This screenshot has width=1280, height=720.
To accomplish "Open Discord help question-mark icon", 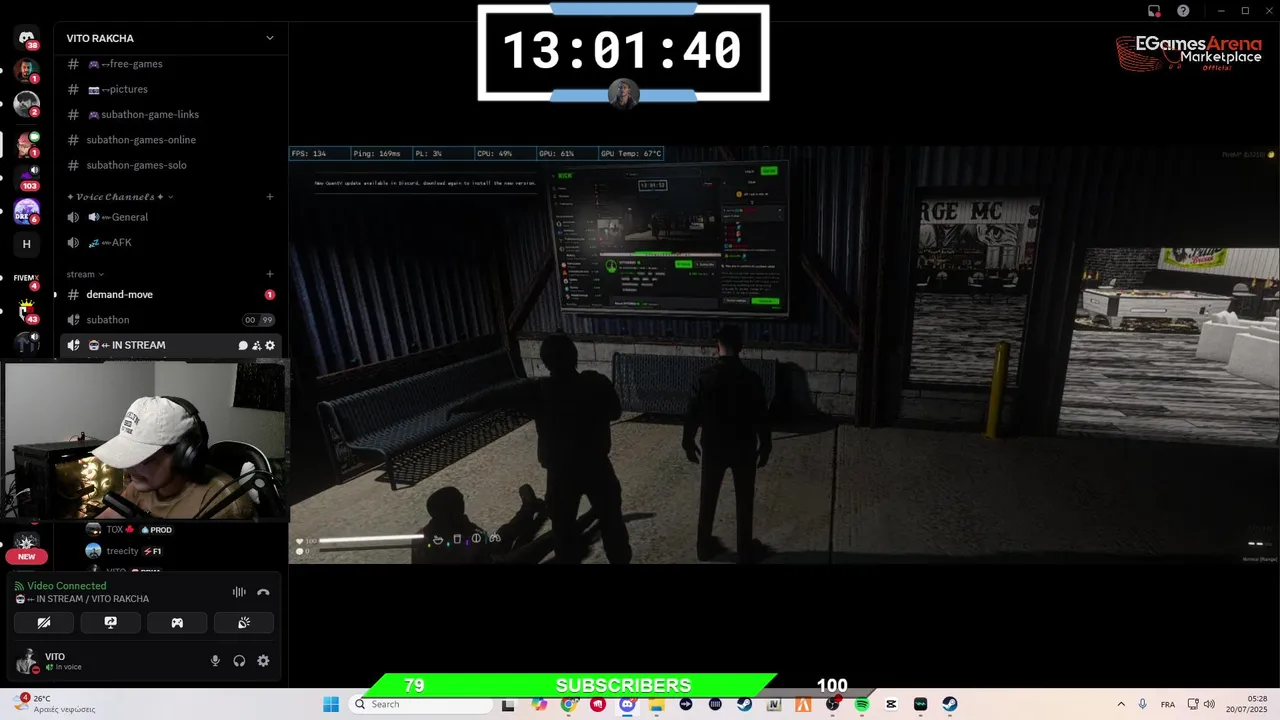I will pos(1183,11).
